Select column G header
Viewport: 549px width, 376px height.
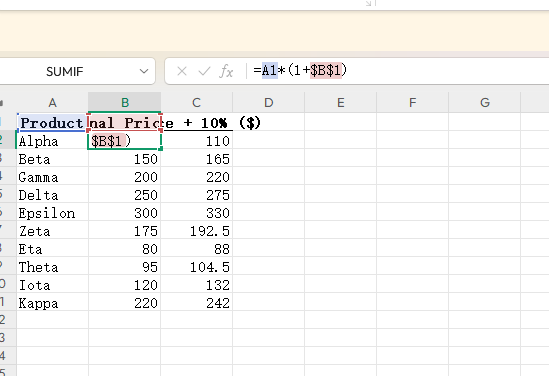click(485, 103)
